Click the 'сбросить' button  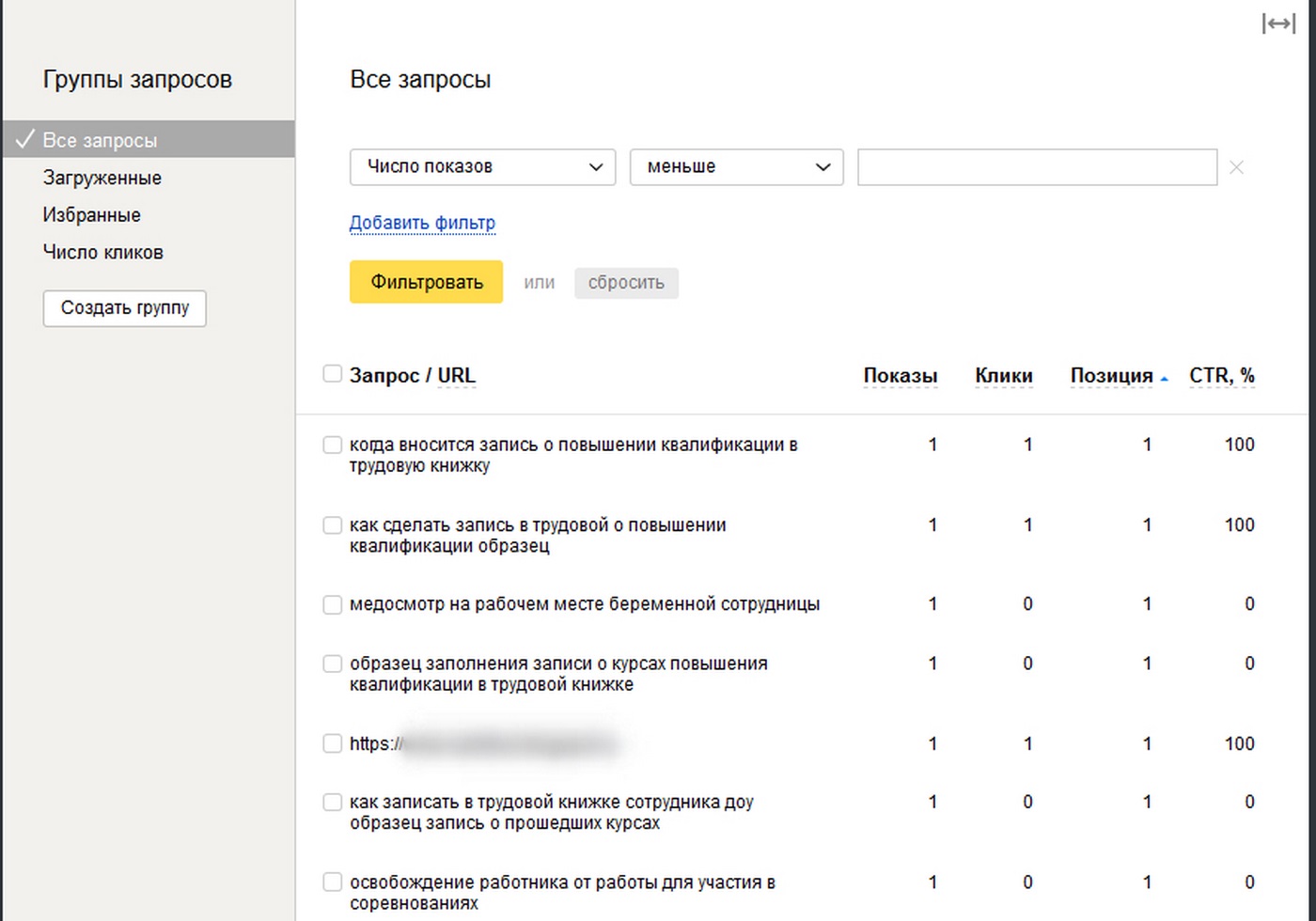tap(626, 283)
